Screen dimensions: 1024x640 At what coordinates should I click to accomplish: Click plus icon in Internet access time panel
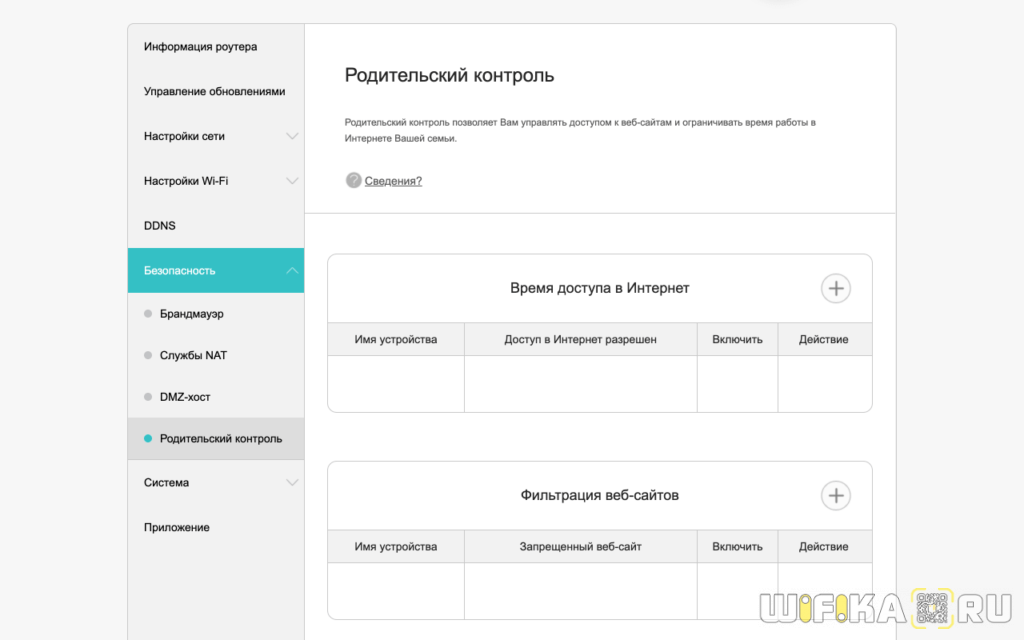tap(836, 289)
